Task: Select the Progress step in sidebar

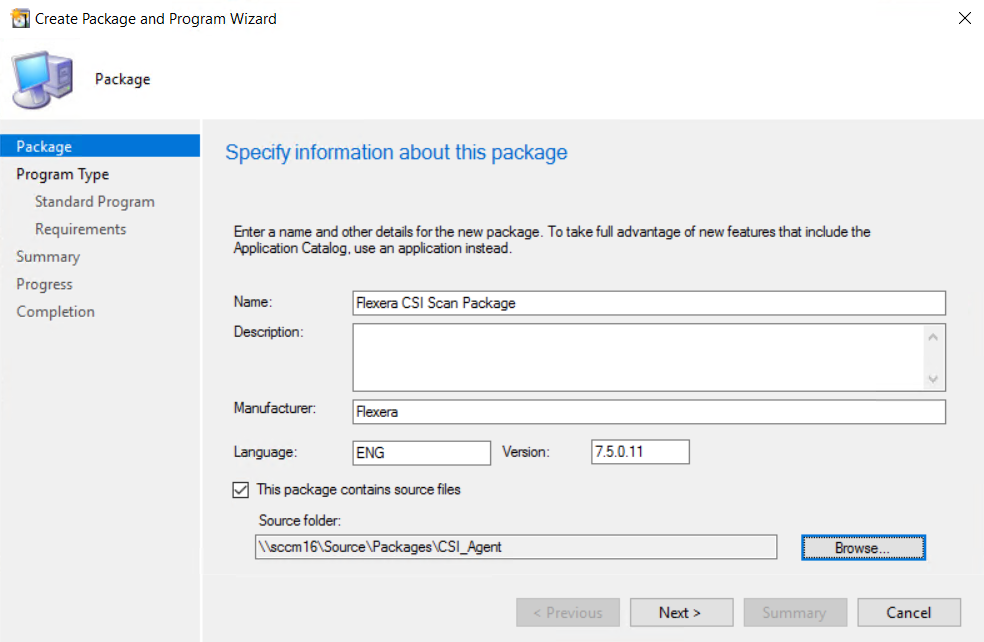Action: click(45, 284)
